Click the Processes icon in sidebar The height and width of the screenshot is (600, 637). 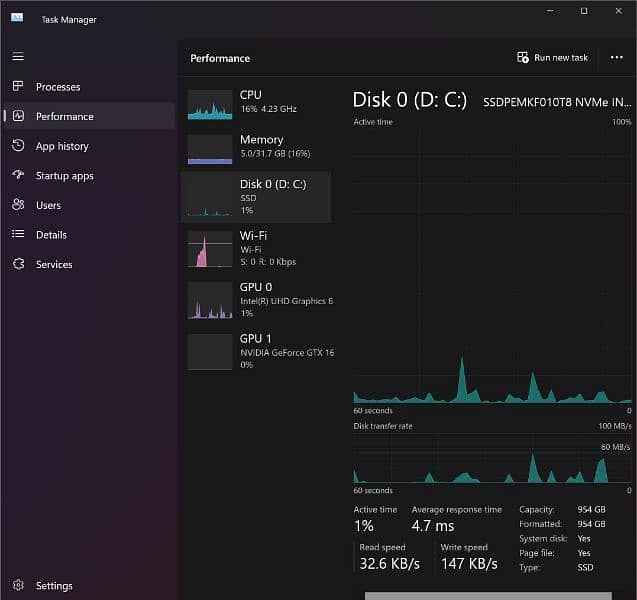[x=17, y=87]
